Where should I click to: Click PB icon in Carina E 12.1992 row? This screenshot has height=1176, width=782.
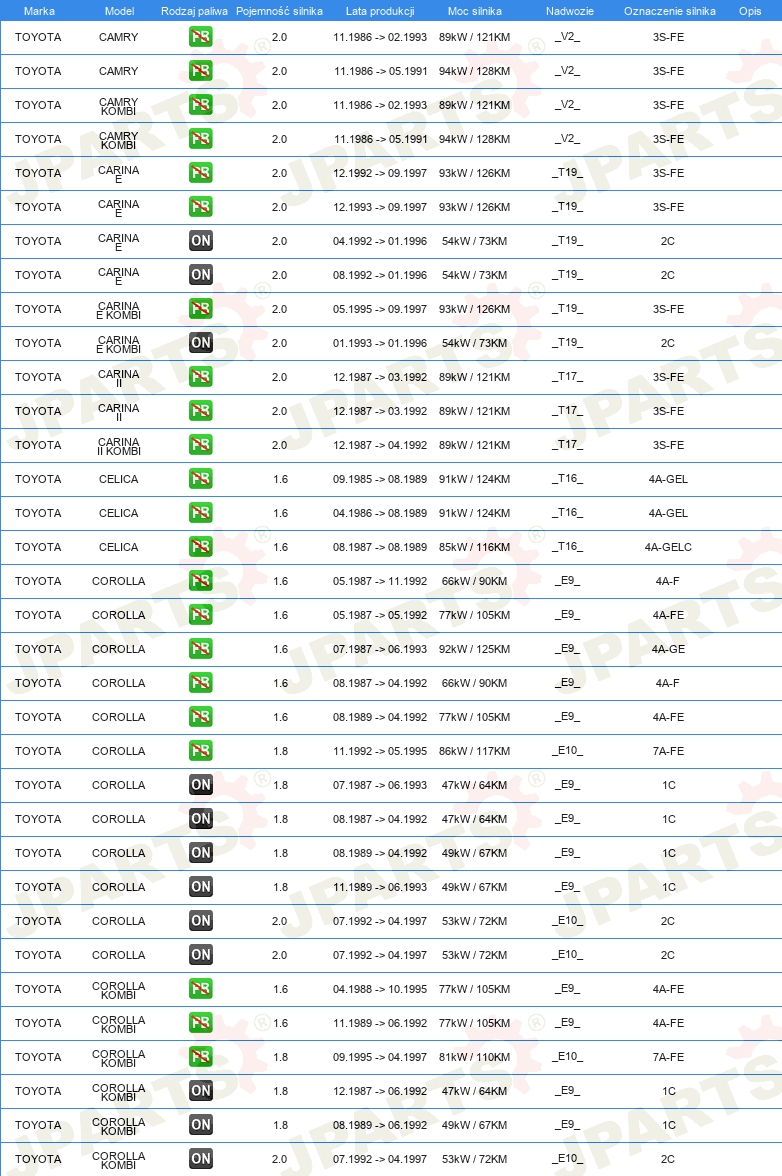200,172
